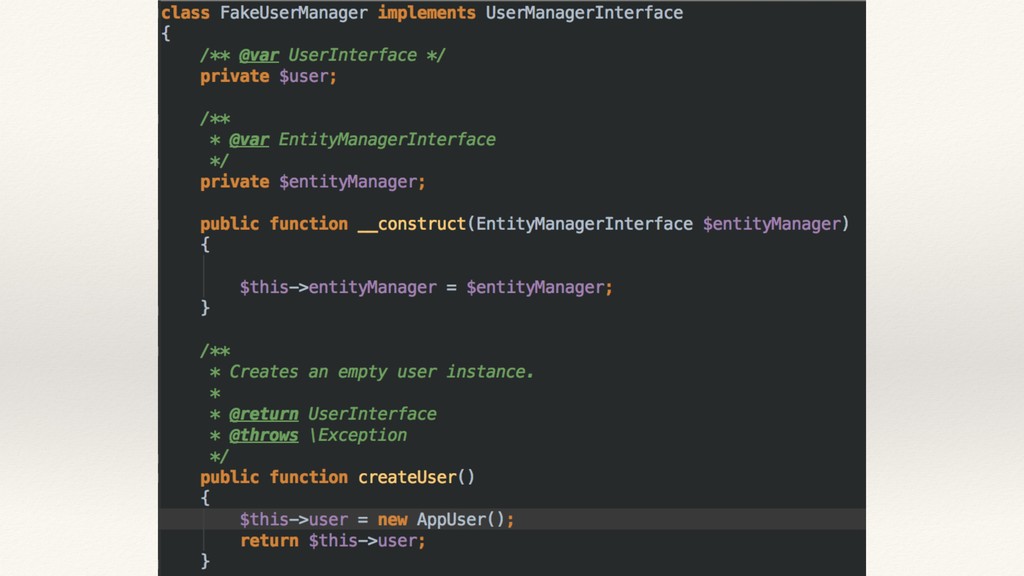Click comment 'Creates an empty user instance.'
The width and height of the screenshot is (1024, 576).
[x=381, y=372]
